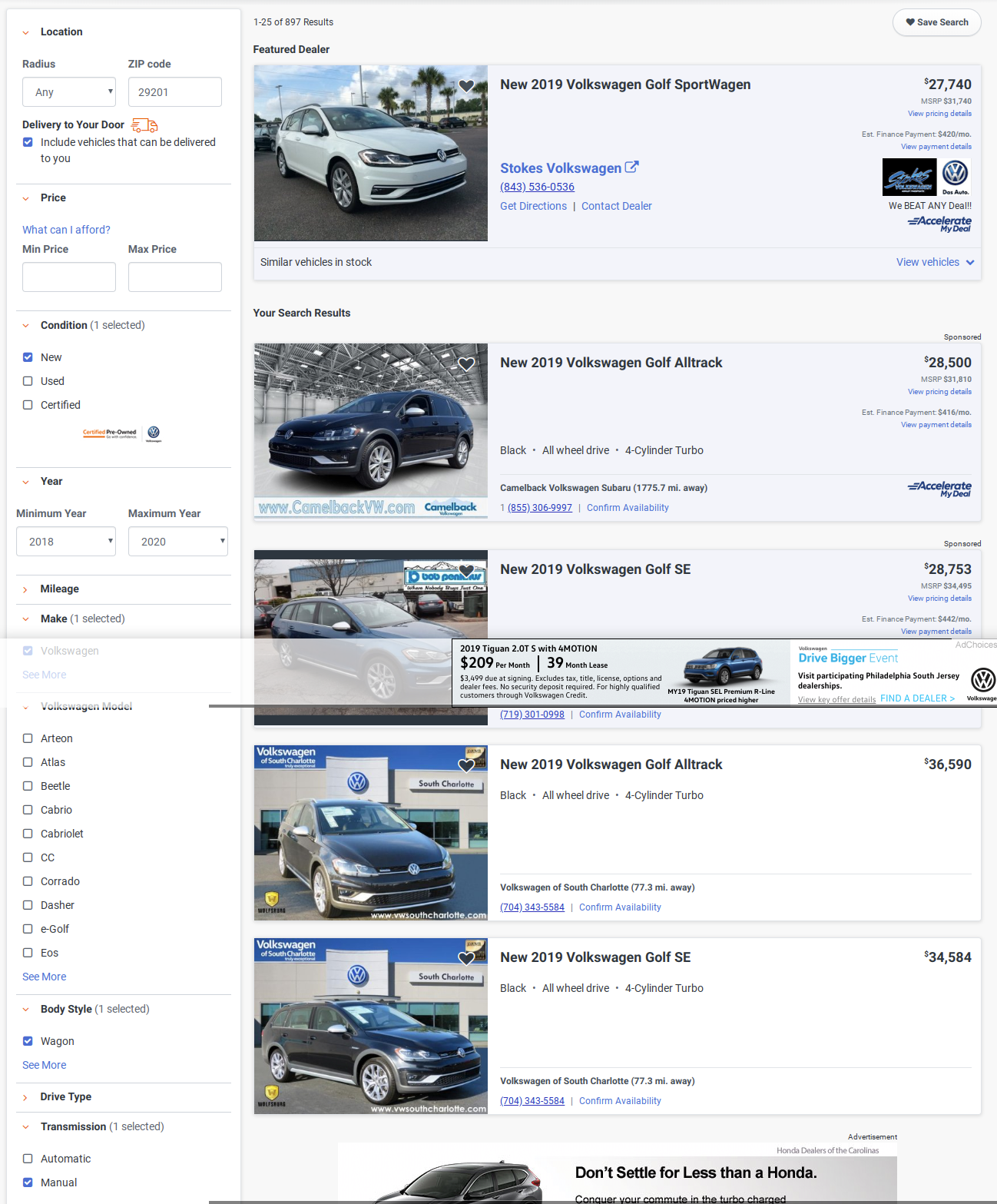
Task: Open the Minimum Year dropdown
Action: point(66,542)
